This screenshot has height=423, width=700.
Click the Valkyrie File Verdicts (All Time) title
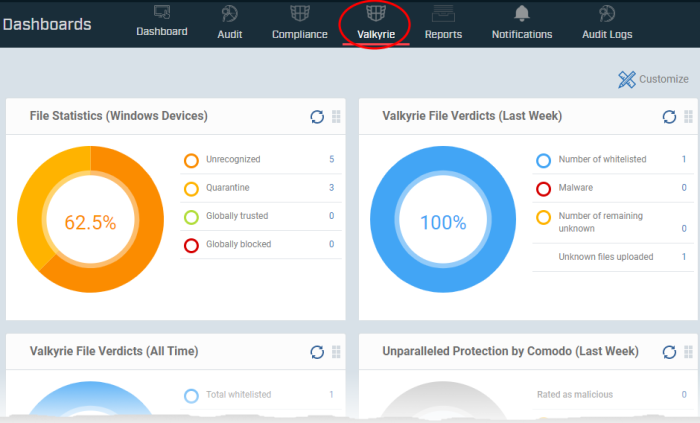coord(114,351)
